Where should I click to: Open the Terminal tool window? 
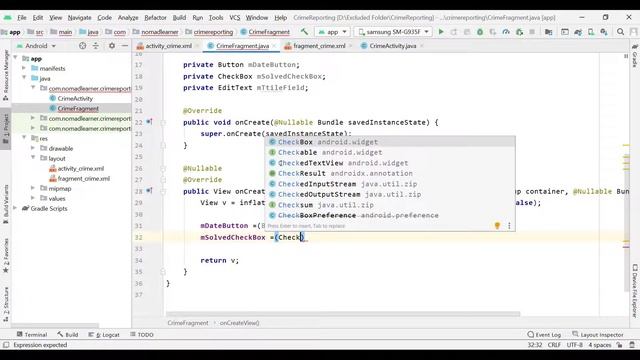[32, 335]
